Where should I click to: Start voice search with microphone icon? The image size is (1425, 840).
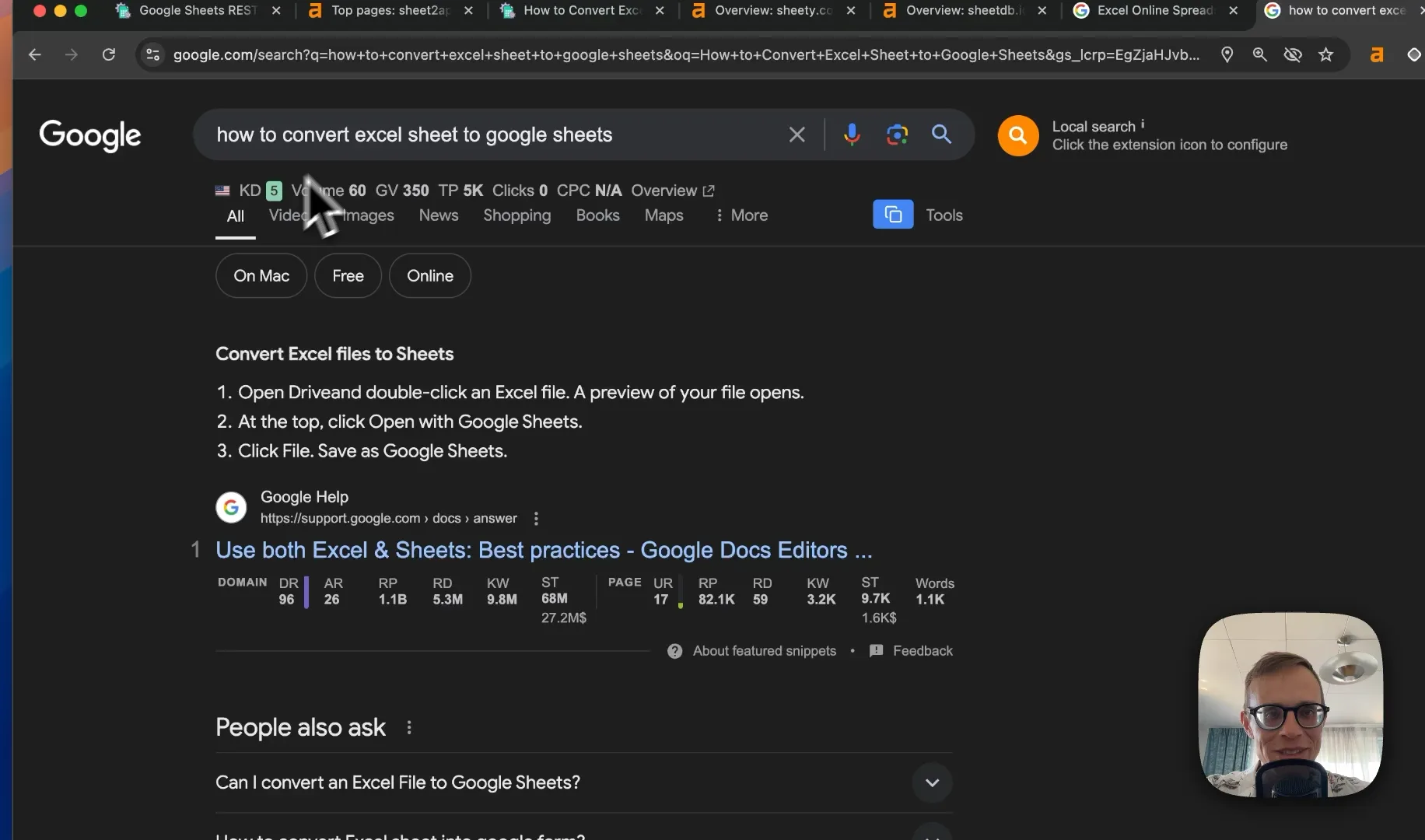pos(852,135)
